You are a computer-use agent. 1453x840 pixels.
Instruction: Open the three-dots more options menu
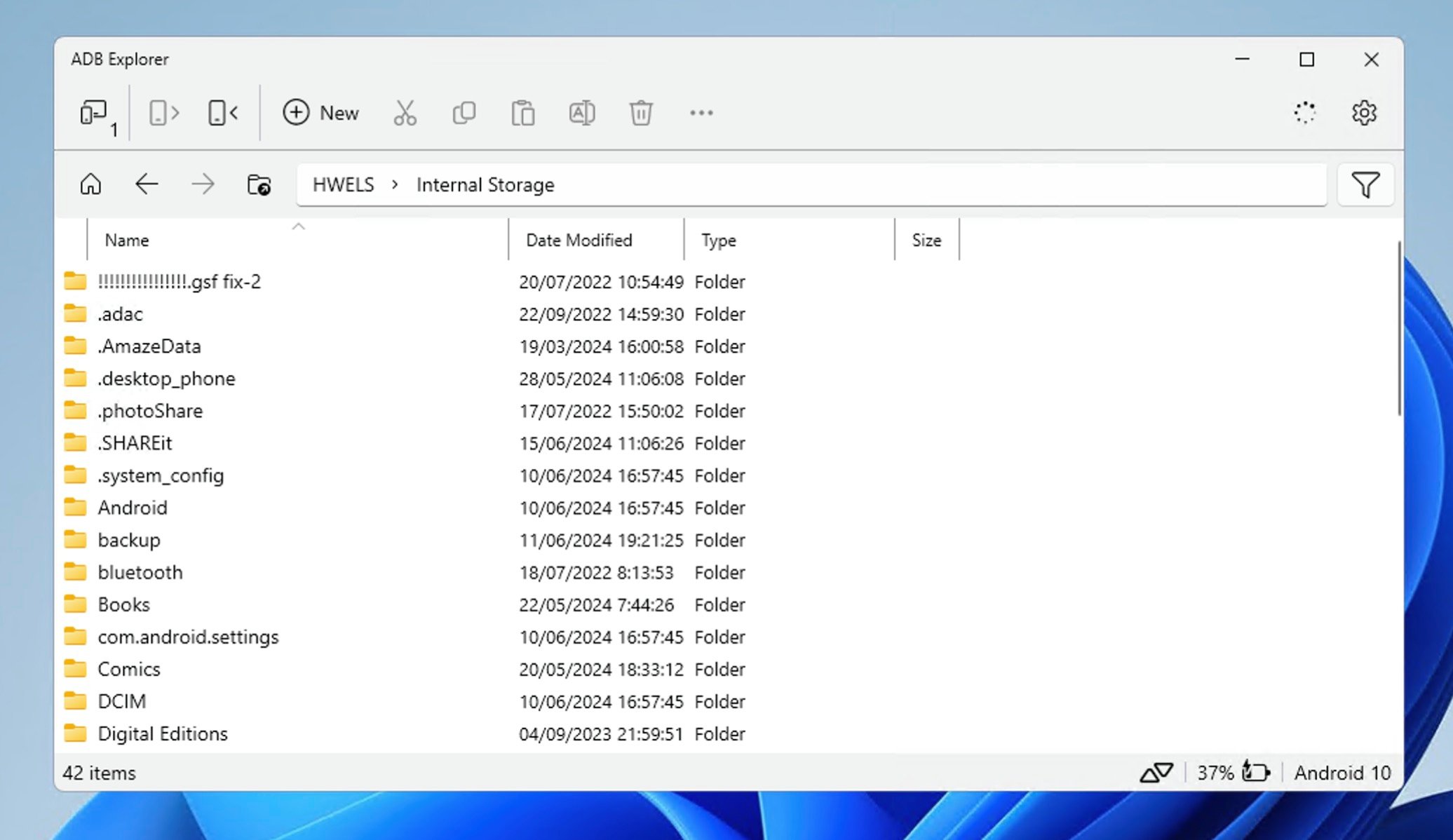[x=701, y=113]
